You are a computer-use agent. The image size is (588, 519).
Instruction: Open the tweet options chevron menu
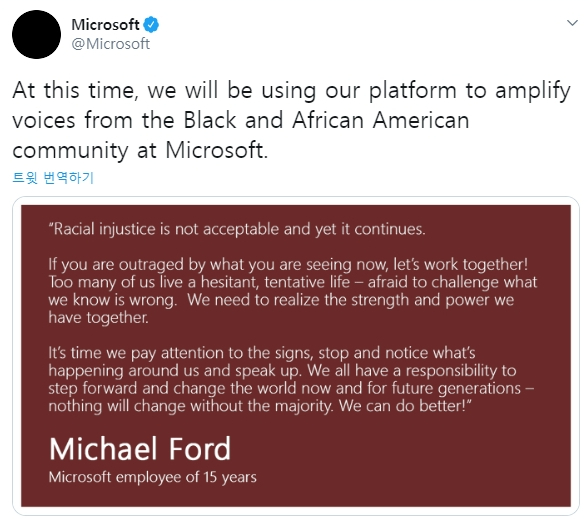click(572, 23)
